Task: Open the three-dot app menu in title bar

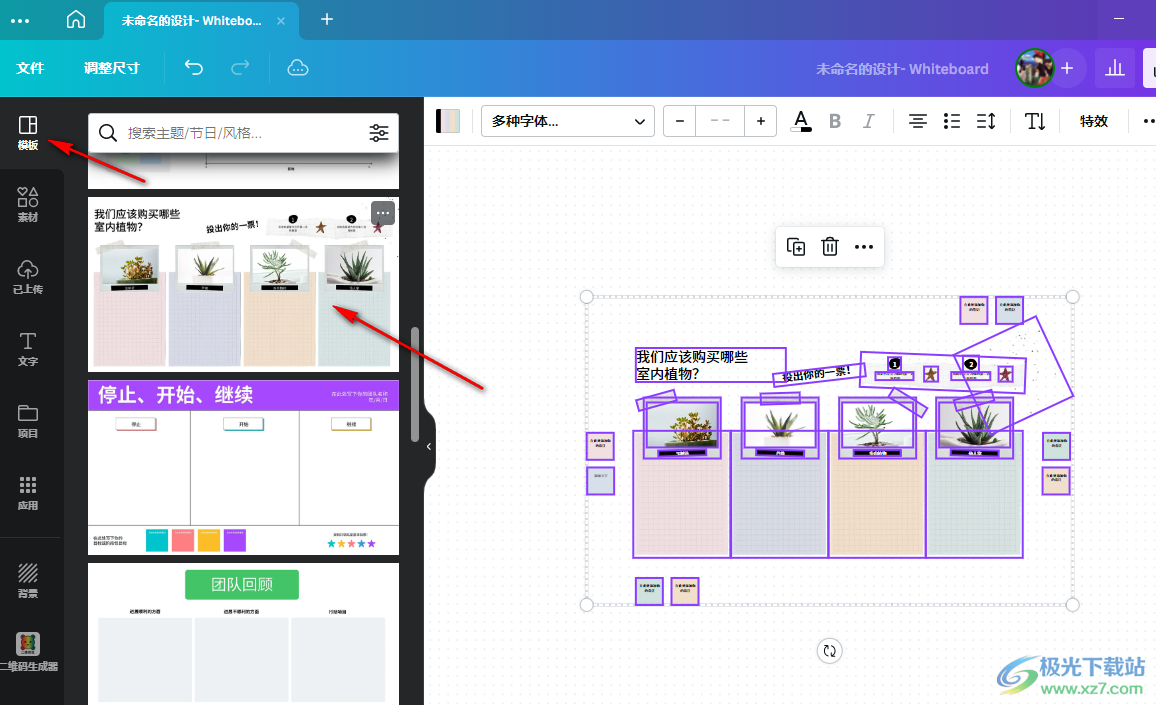Action: tap(20, 21)
